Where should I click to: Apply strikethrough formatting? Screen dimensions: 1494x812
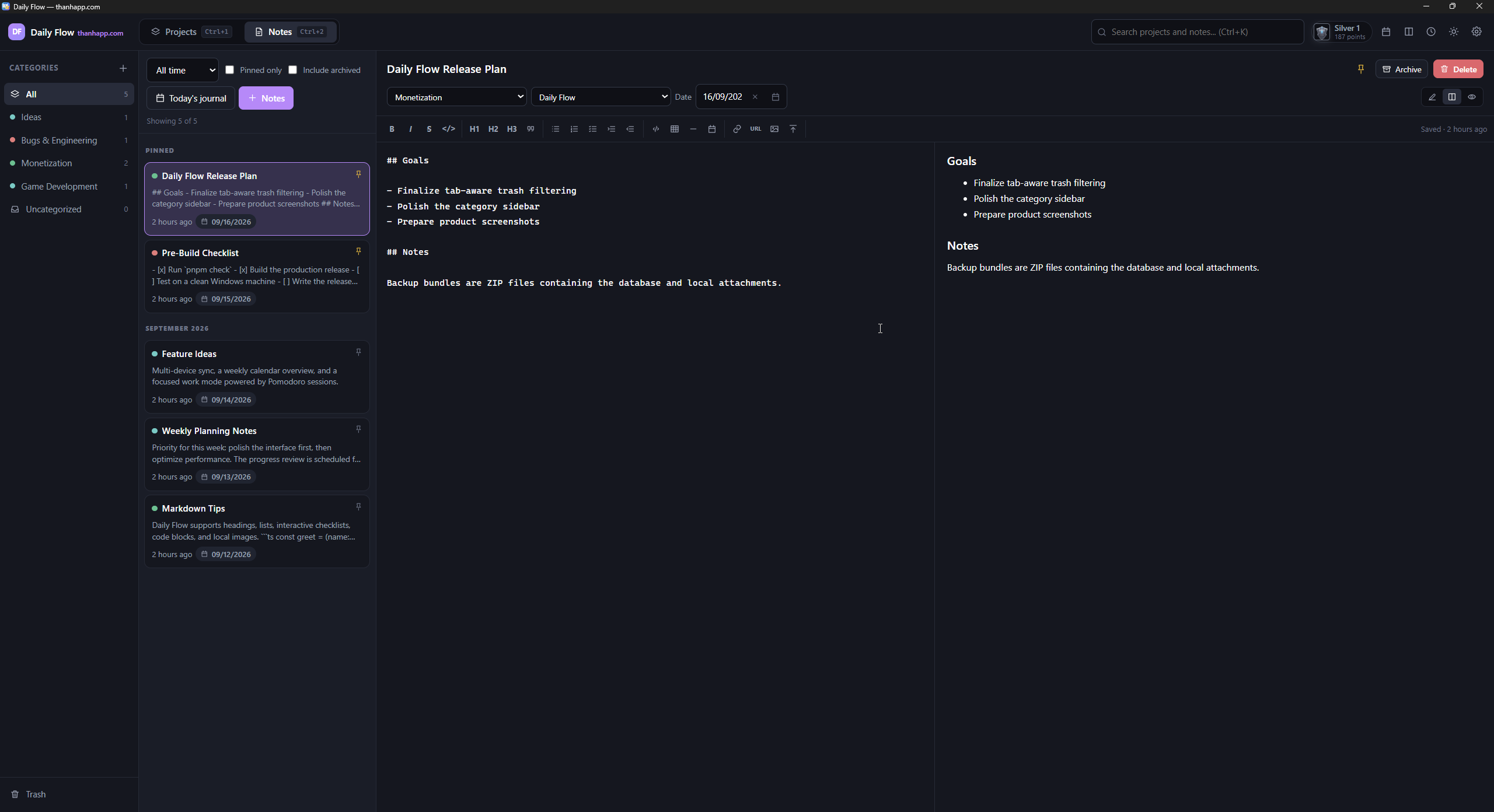tap(429, 129)
